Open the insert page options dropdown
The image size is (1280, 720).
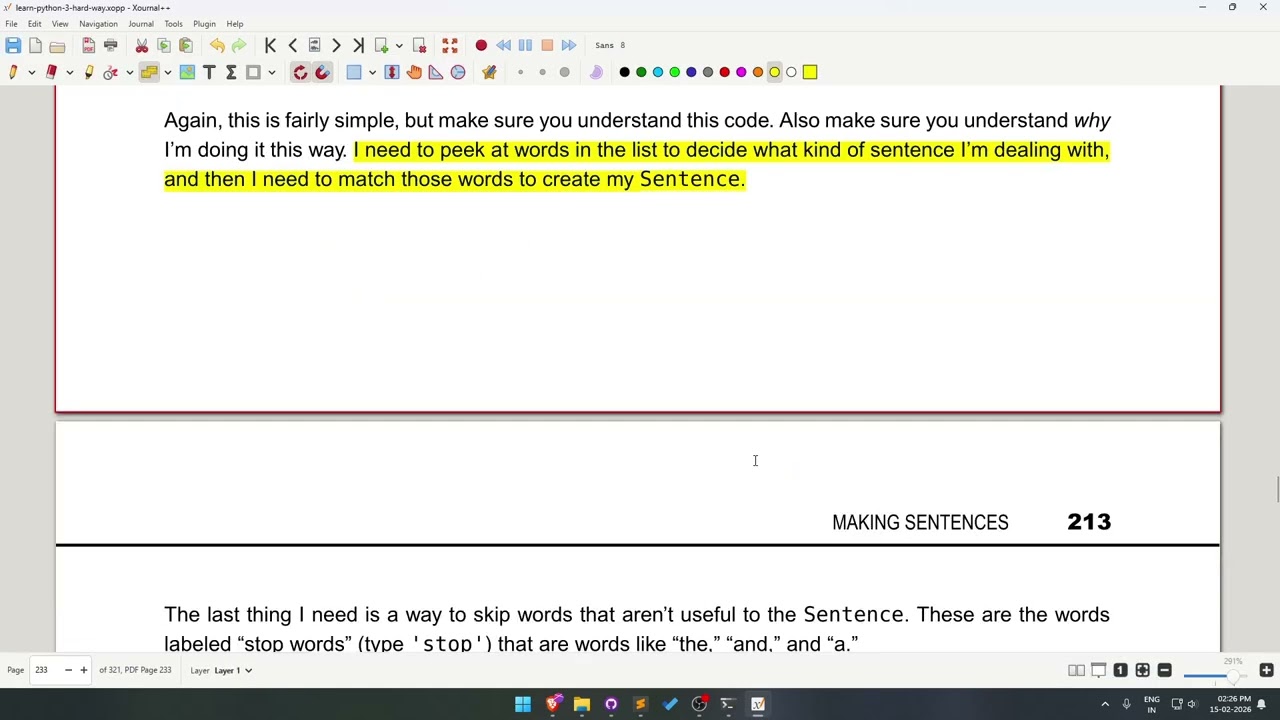tap(399, 45)
